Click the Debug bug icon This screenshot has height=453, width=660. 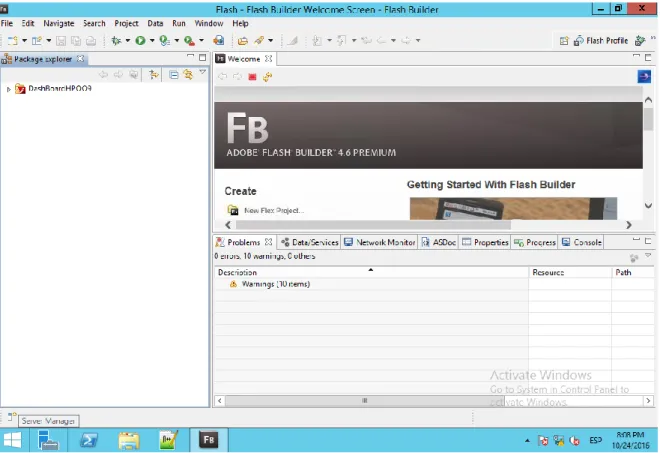click(x=116, y=40)
